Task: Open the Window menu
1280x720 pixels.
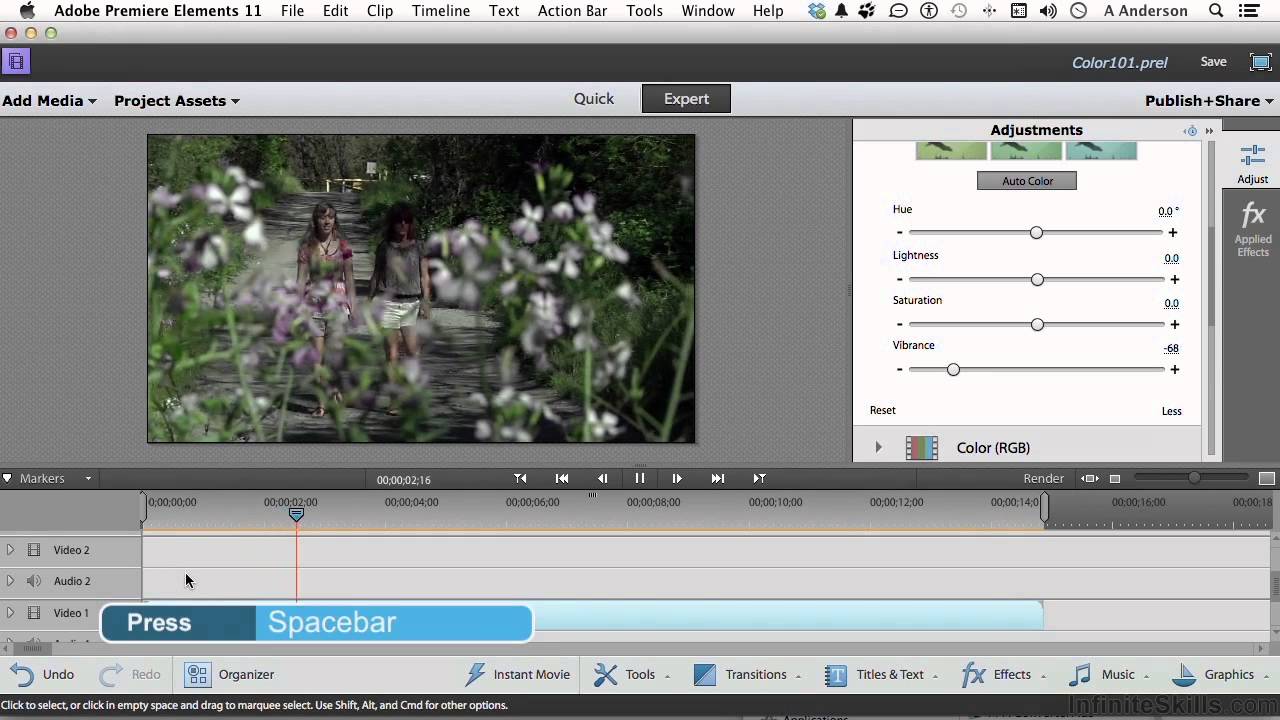Action: [x=708, y=11]
